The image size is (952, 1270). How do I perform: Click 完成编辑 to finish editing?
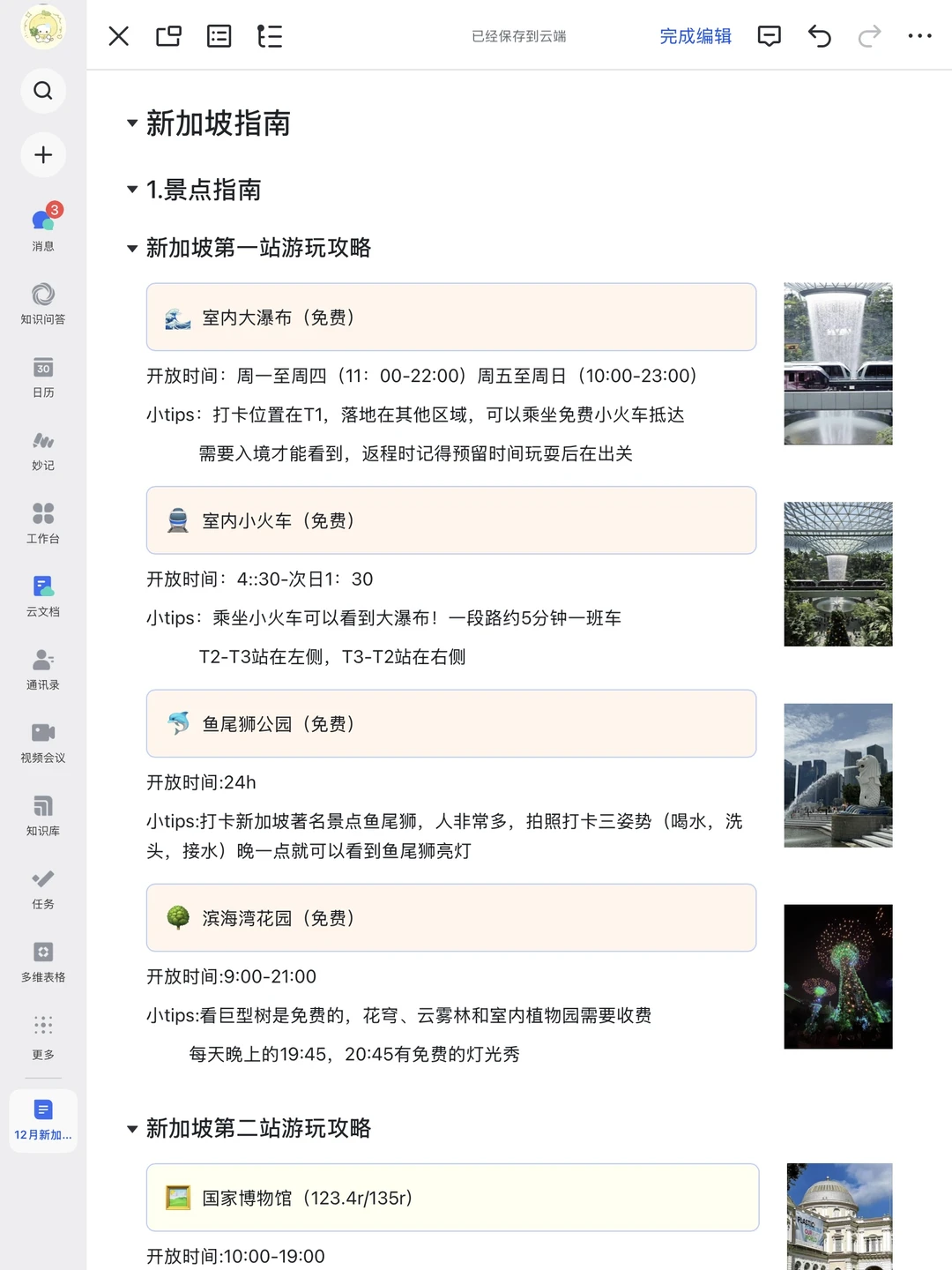(695, 36)
